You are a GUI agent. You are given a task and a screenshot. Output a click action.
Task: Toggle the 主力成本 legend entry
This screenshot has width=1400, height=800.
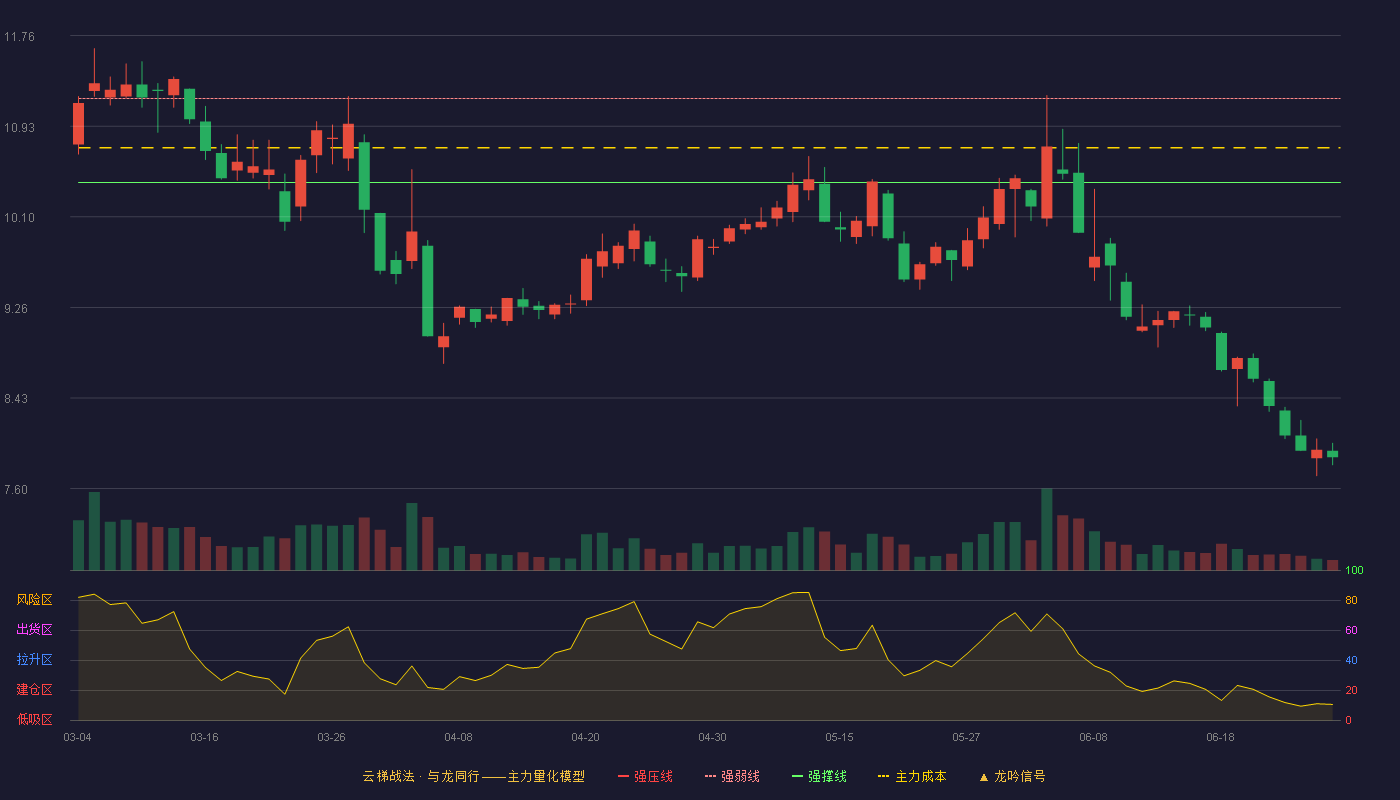pyautogui.click(x=912, y=776)
